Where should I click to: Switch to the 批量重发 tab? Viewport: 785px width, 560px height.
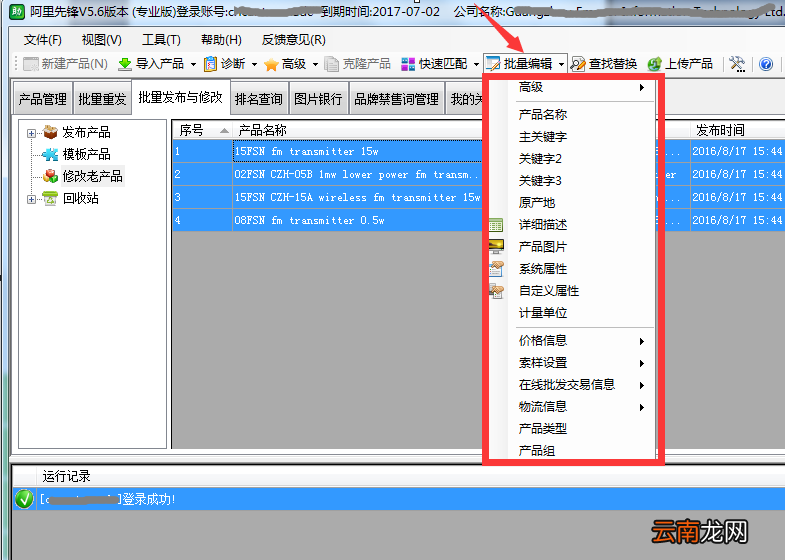point(102,99)
